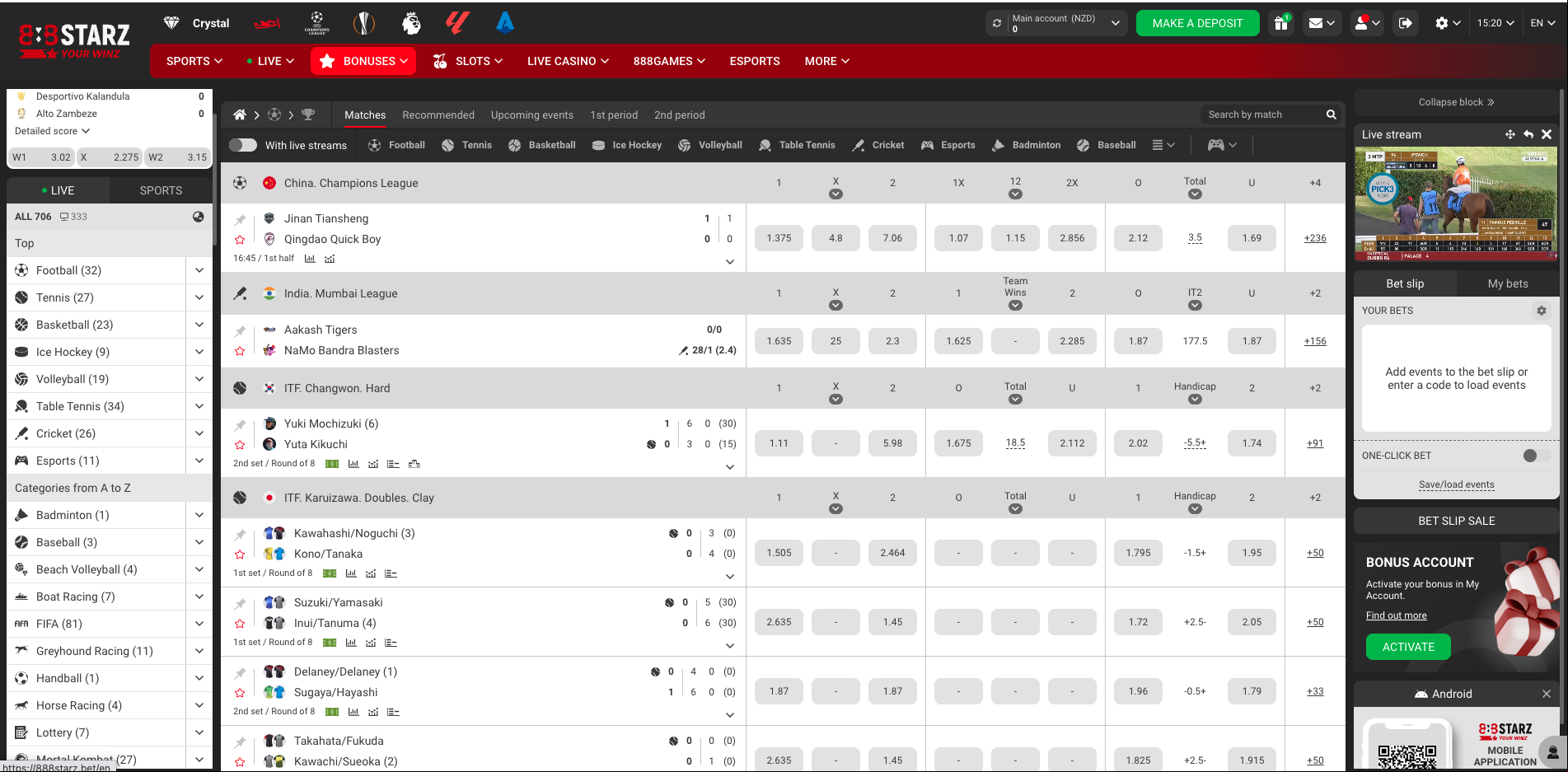
Task: Favorite the Suzuki/Yamasaki match star
Action: (x=240, y=624)
